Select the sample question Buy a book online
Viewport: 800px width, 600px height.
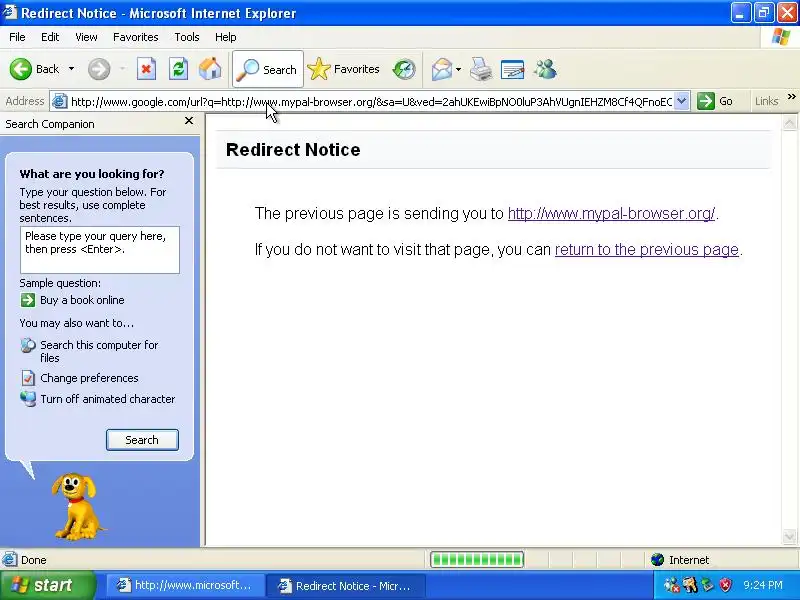[x=82, y=300]
